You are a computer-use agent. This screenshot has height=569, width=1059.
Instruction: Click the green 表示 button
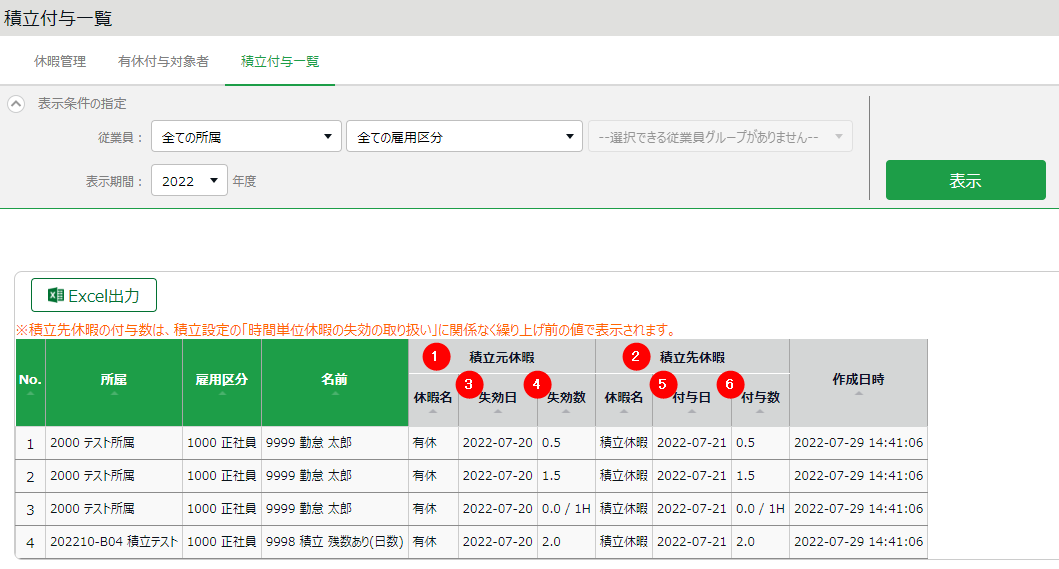point(965,181)
